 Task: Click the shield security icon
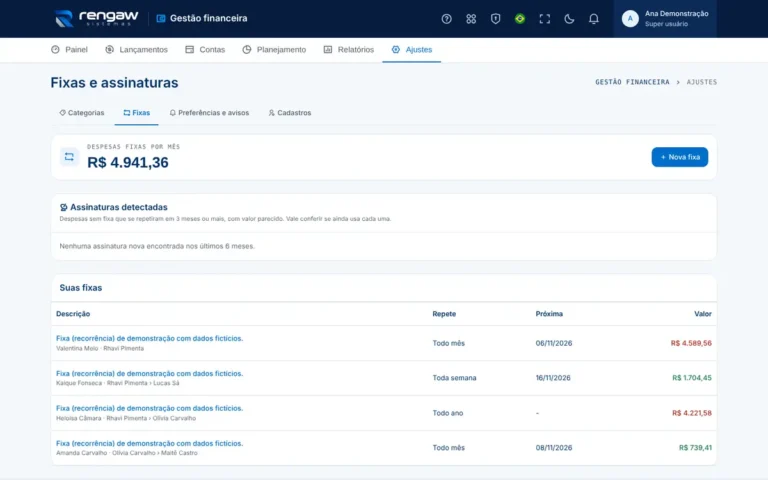495,19
